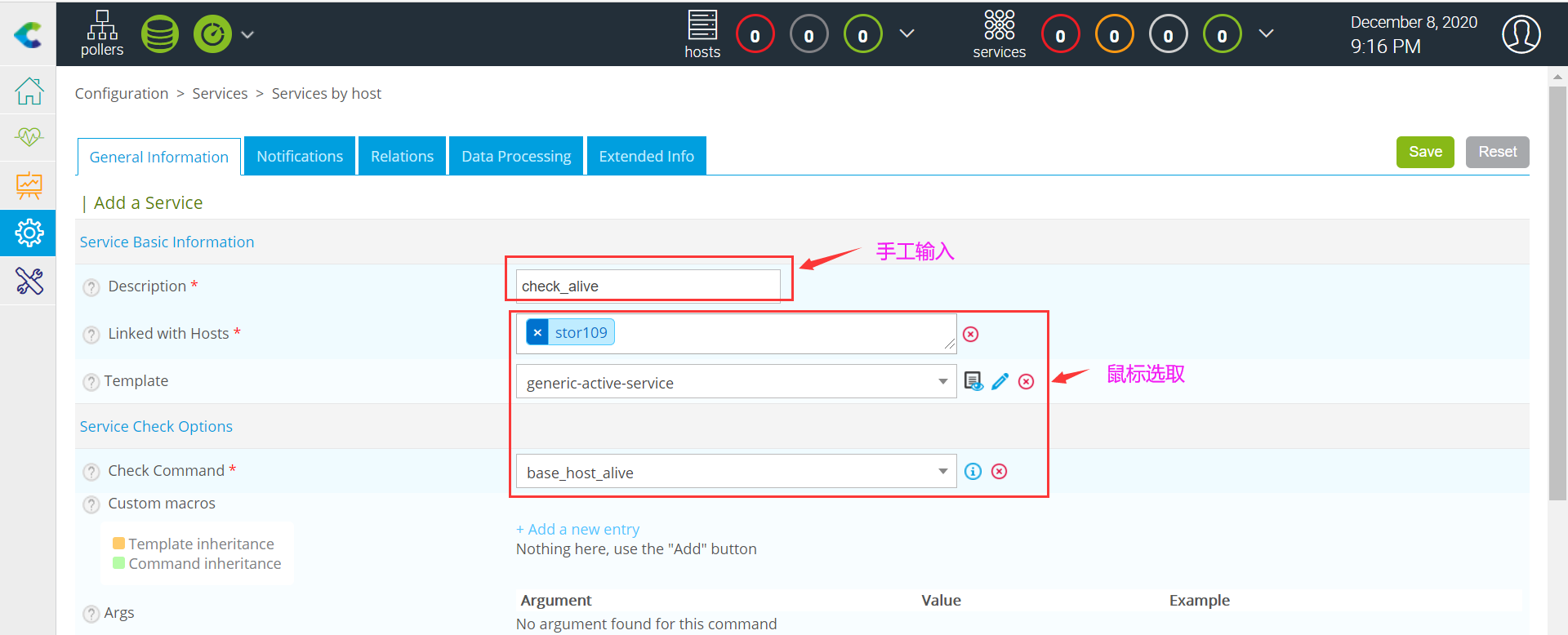The image size is (1568, 635).
Task: Click the Save button
Action: click(1425, 152)
